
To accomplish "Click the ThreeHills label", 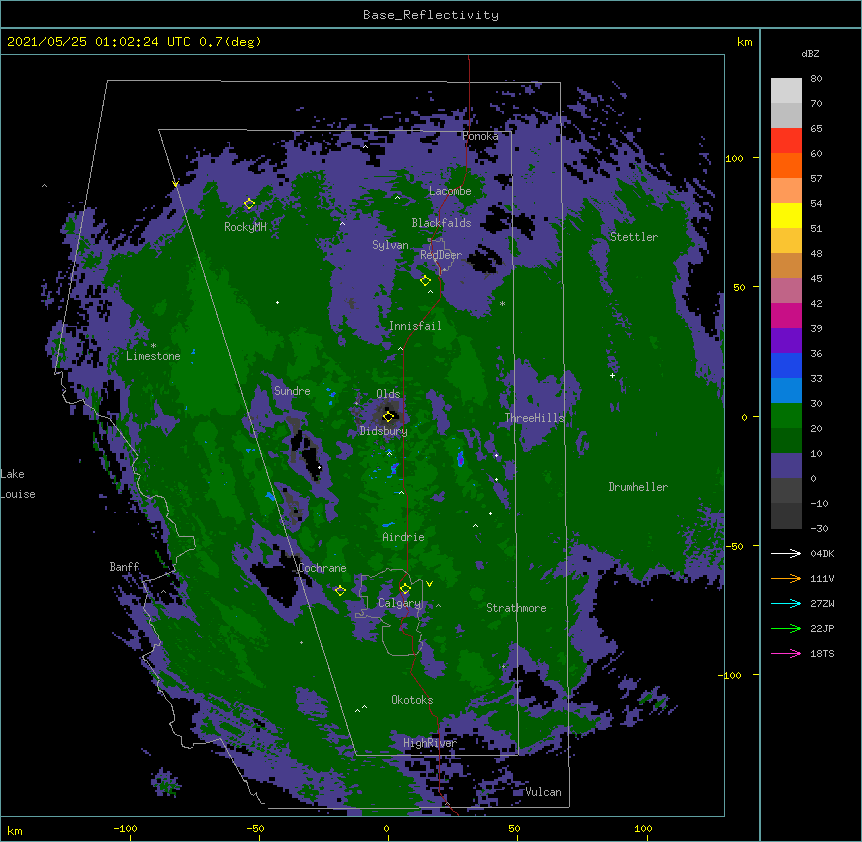I will coord(535,418).
